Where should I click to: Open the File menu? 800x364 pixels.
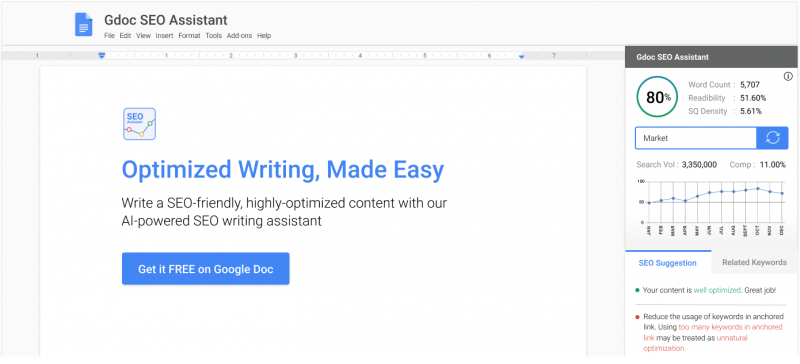[x=109, y=36]
